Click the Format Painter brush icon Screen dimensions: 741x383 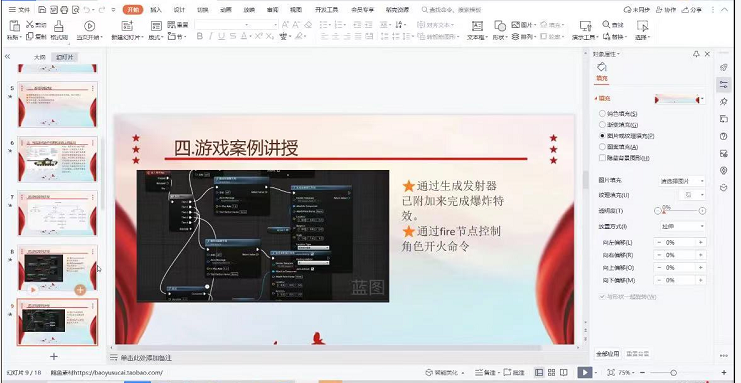pyautogui.click(x=59, y=26)
